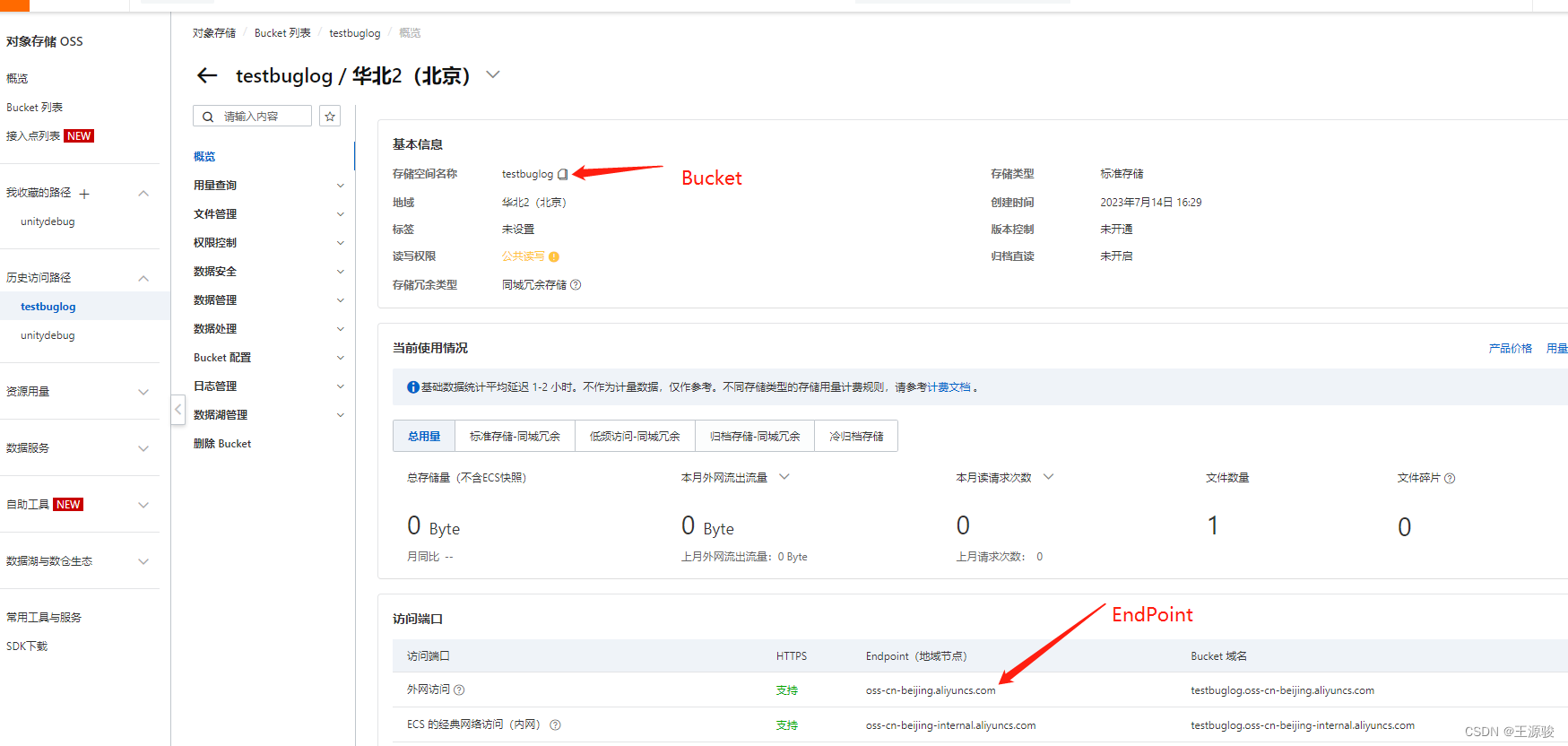The width and height of the screenshot is (1568, 746).
Task: Open the 产品价格 link
Action: (1511, 349)
